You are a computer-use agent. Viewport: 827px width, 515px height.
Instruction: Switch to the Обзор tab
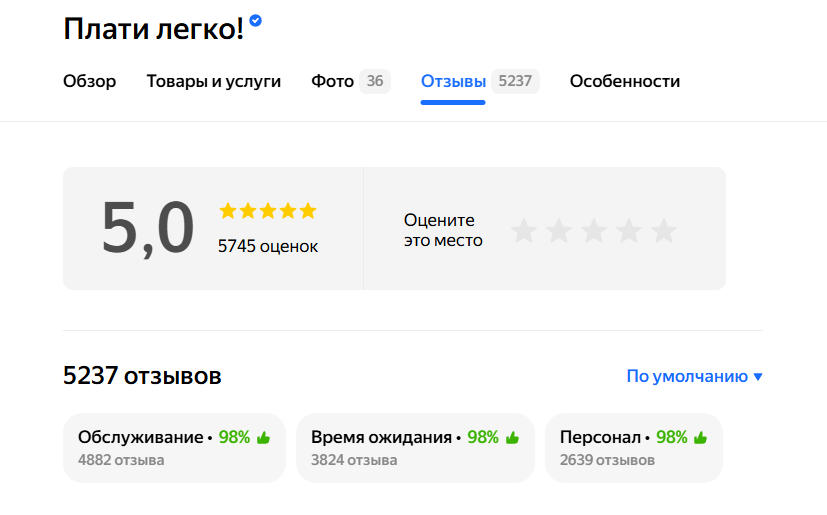coord(89,81)
